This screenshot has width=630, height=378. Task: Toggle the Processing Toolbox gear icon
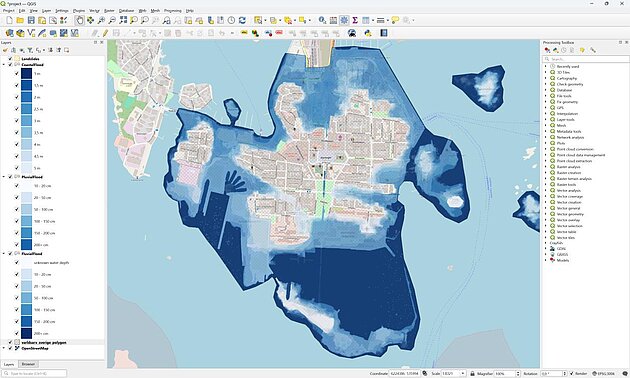click(x=344, y=20)
